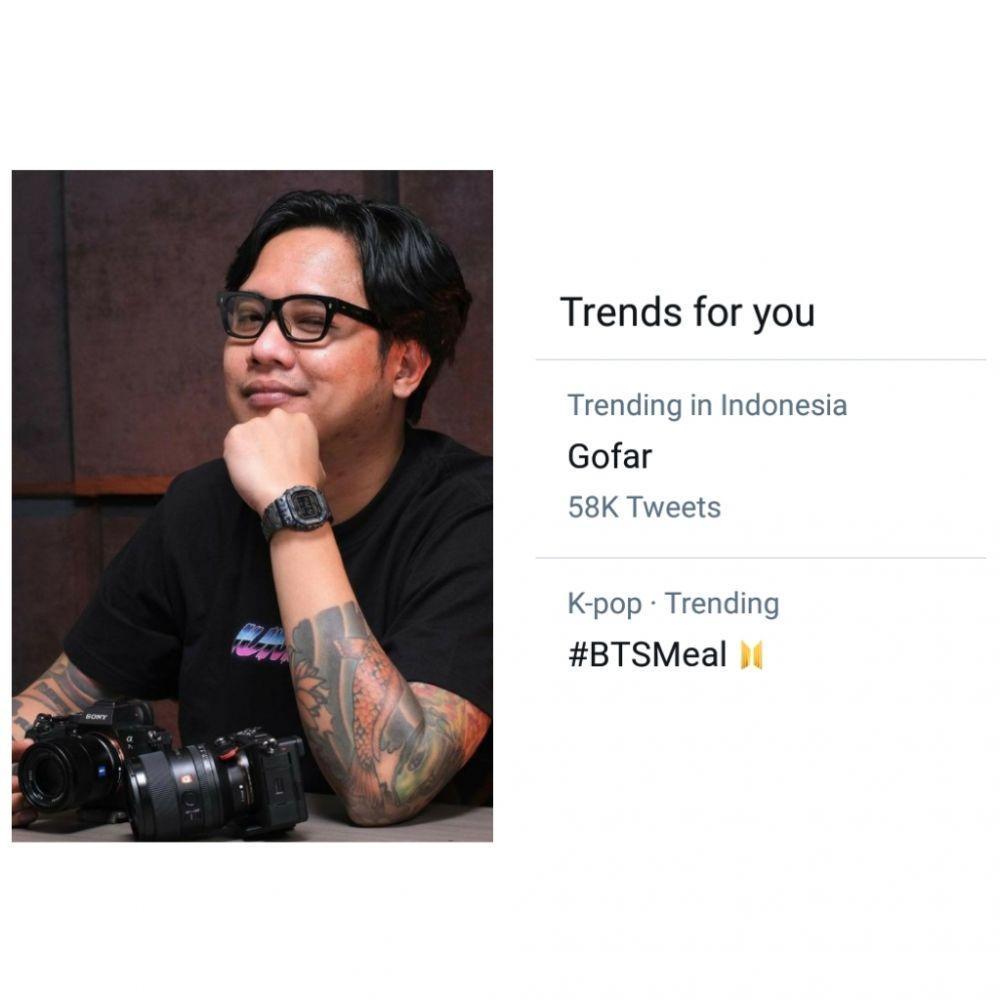Click the divider line below Trends for you
1000x1000 pixels.
click(761, 360)
